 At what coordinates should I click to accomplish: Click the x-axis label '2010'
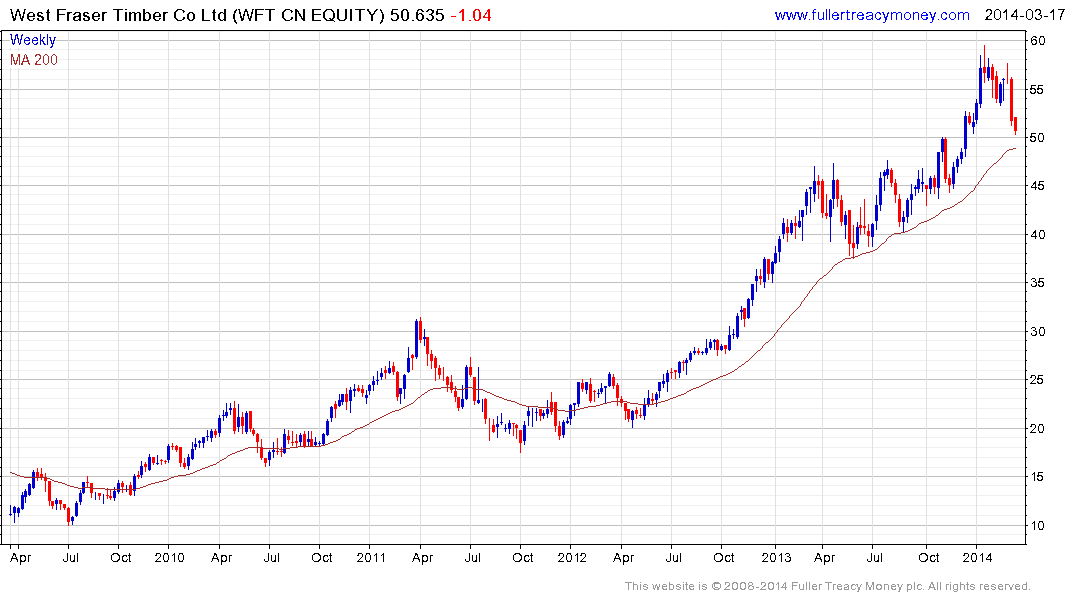[169, 557]
